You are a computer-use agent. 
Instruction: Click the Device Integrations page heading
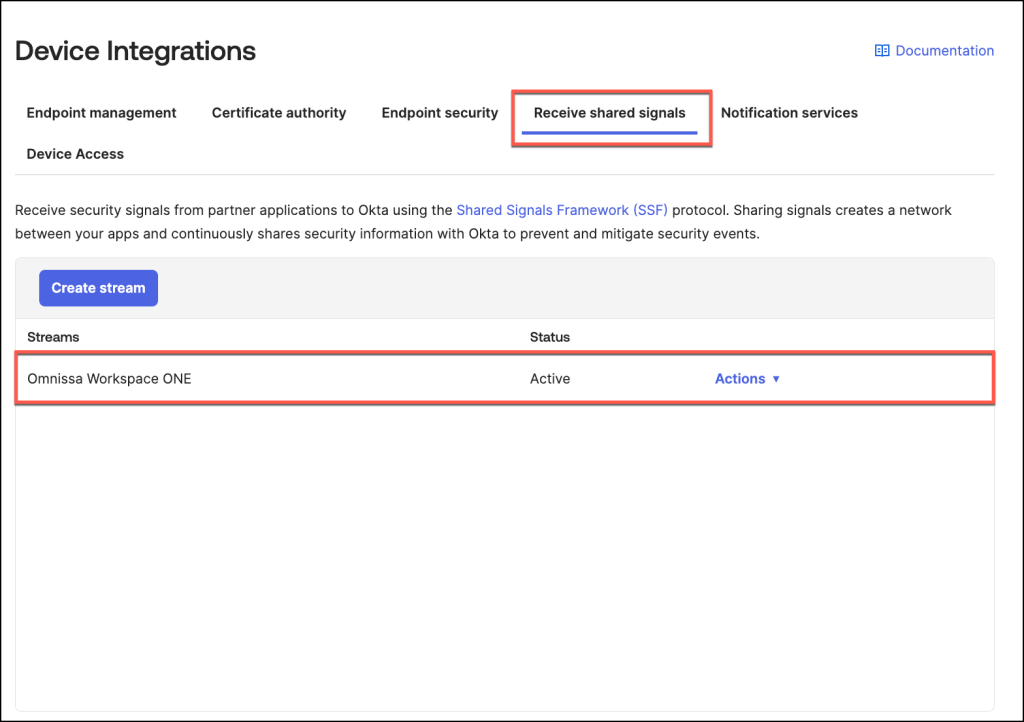(x=135, y=51)
